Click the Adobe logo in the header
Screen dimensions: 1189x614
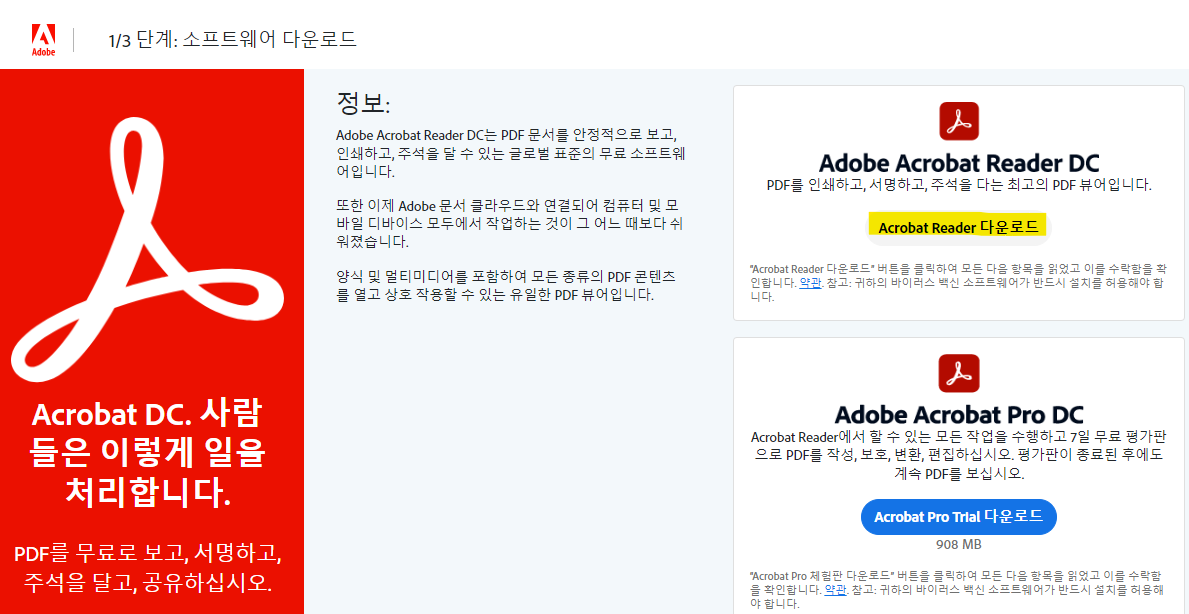coord(43,40)
